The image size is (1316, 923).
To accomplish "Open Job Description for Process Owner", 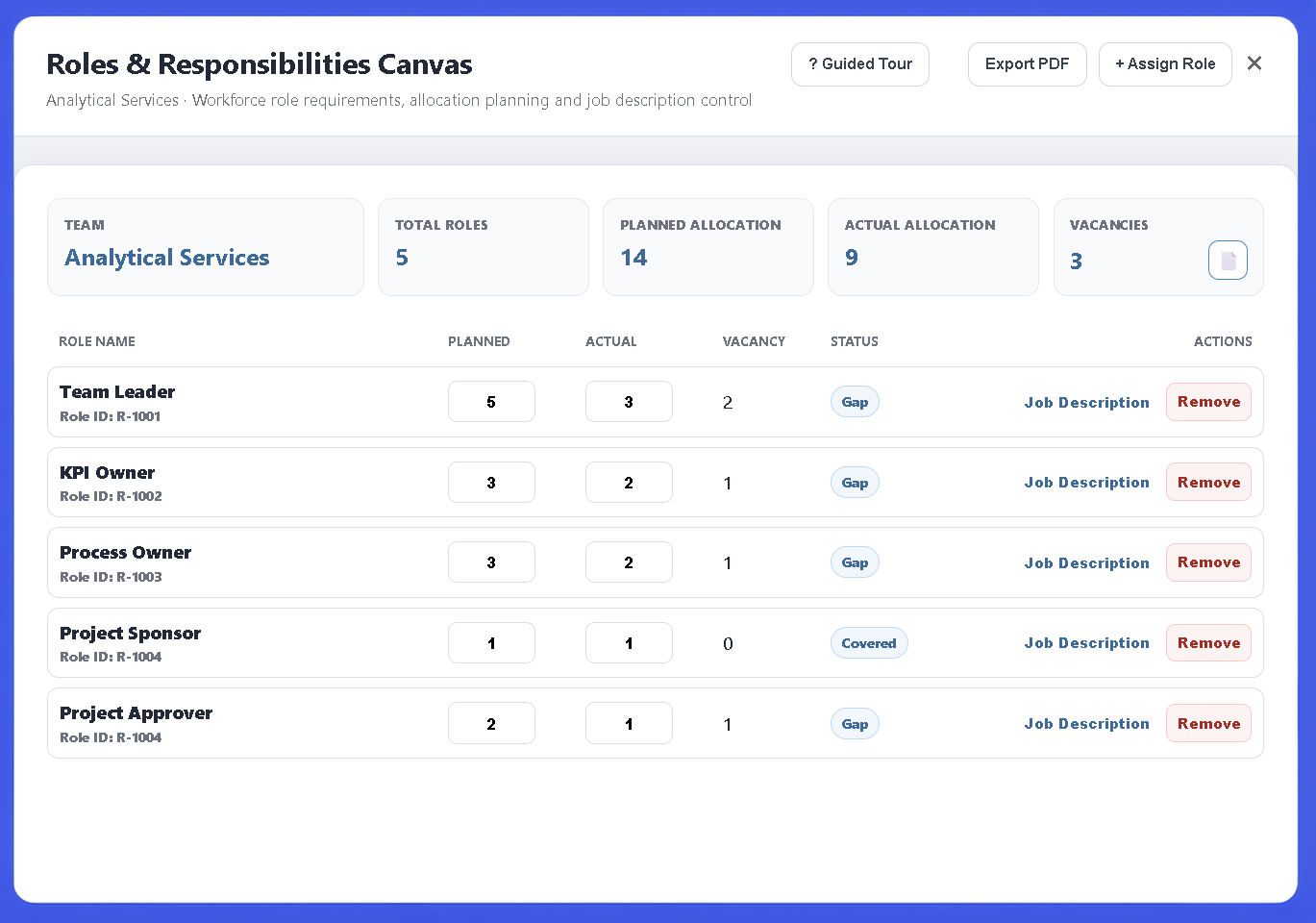I will click(1086, 563).
